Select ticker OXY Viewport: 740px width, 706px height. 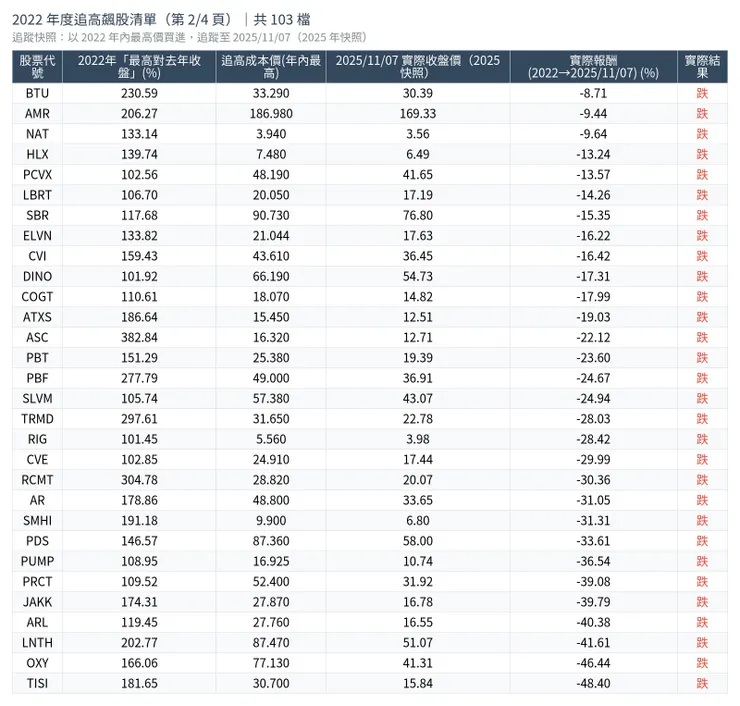pos(37,663)
